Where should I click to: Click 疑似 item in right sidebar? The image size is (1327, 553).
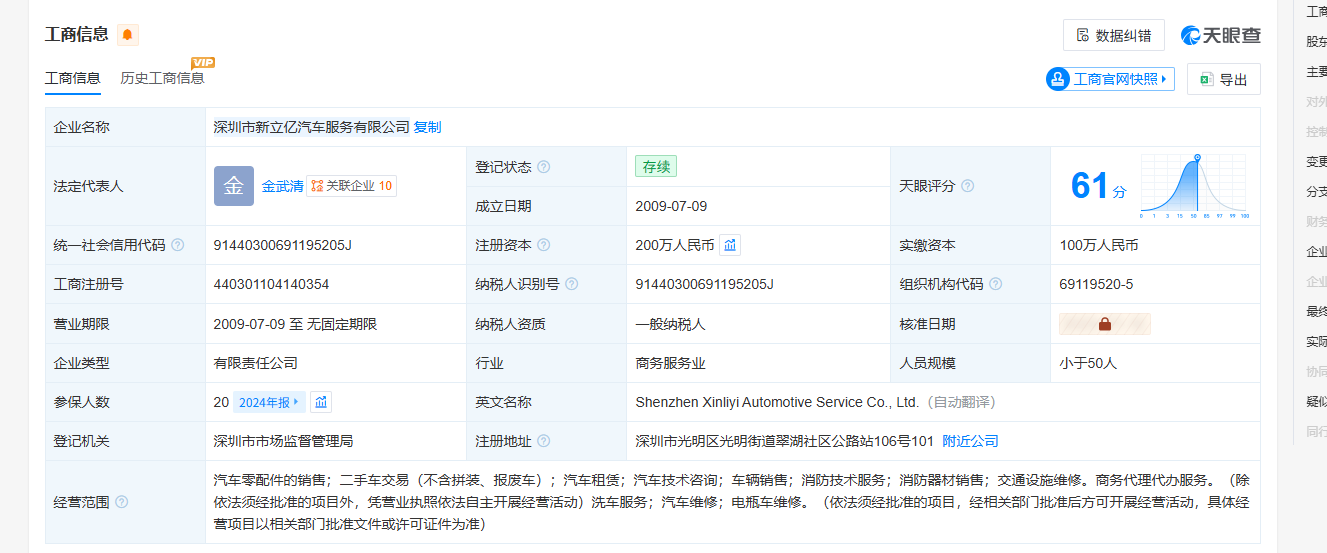pyautogui.click(x=1317, y=401)
